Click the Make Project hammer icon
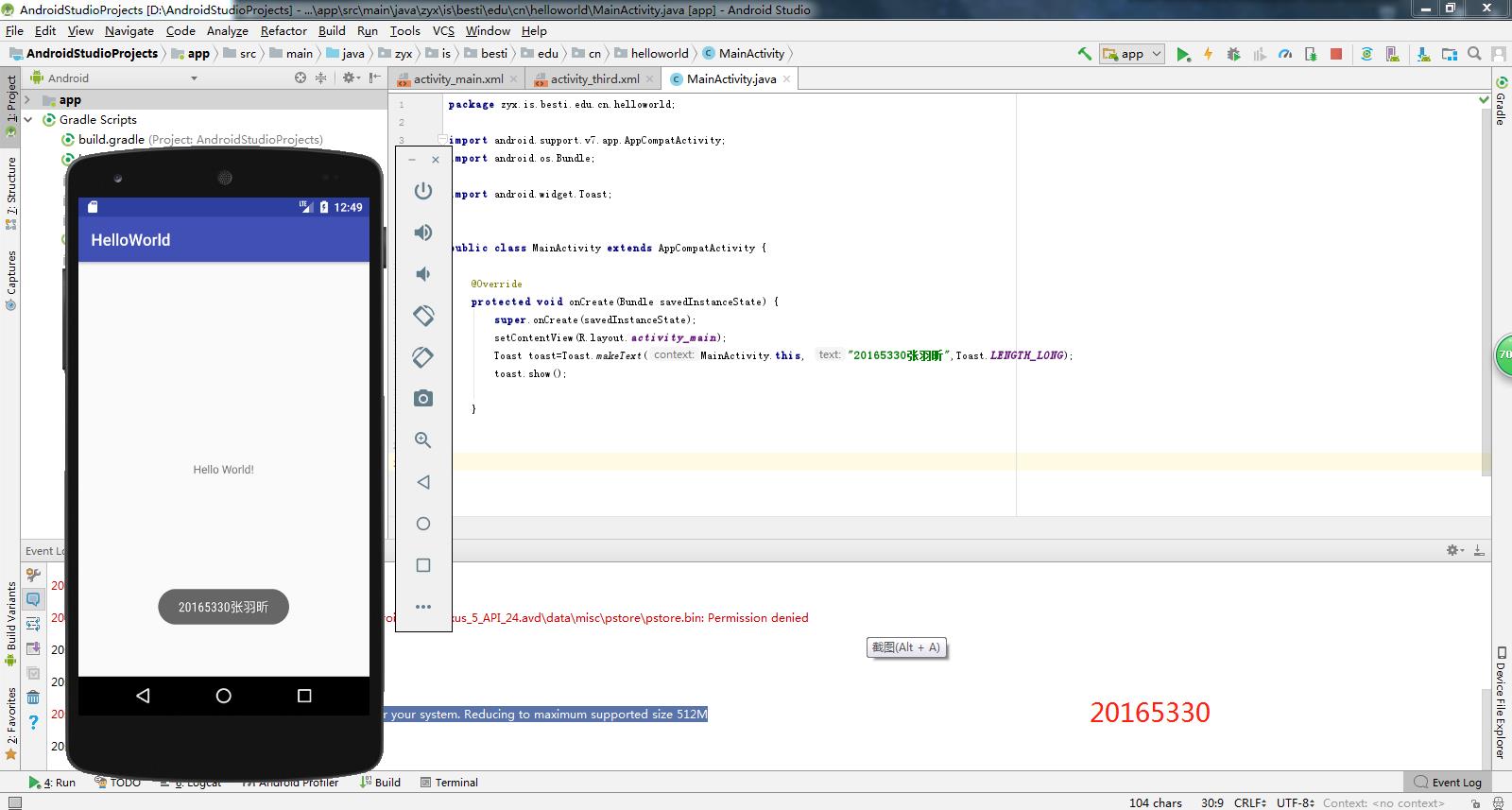Viewport: 1512px width, 810px height. 1085,54
